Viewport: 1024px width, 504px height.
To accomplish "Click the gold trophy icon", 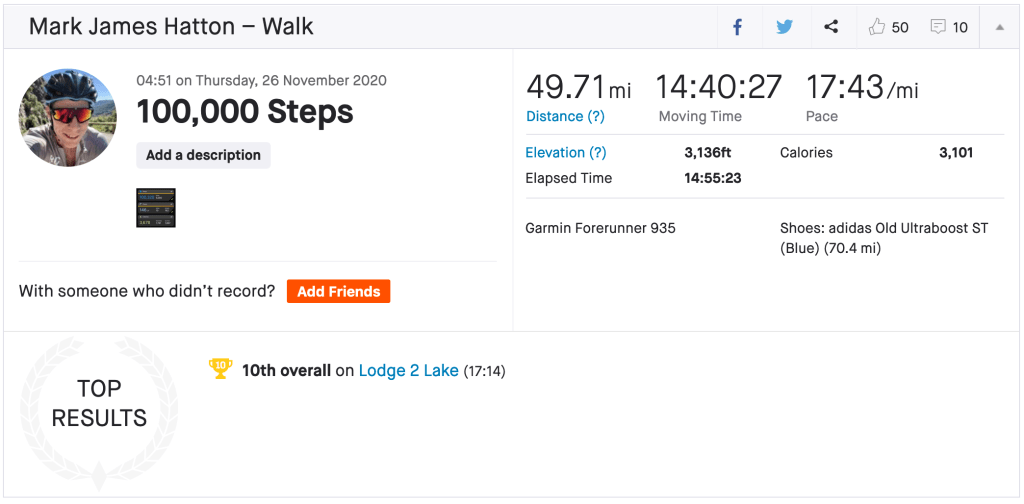I will (x=220, y=369).
